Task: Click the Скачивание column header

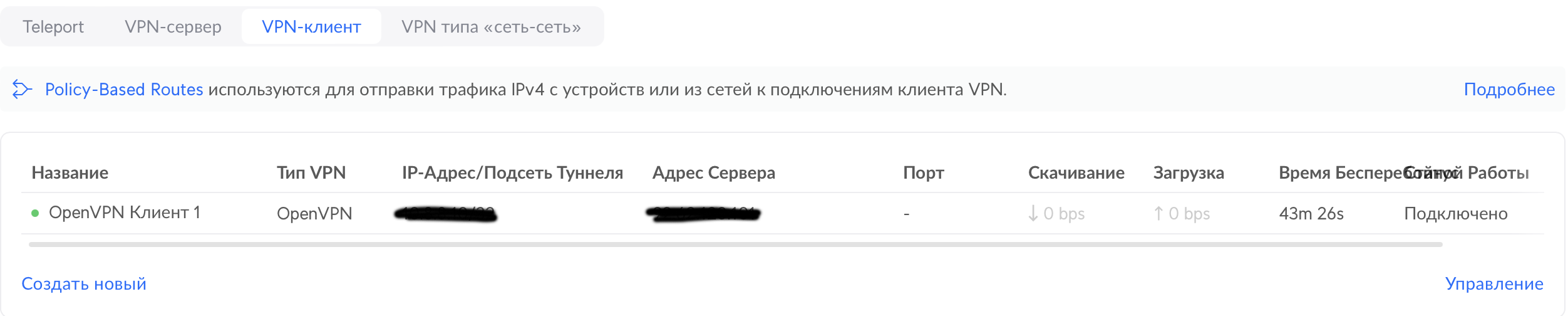Action: coord(1076,173)
